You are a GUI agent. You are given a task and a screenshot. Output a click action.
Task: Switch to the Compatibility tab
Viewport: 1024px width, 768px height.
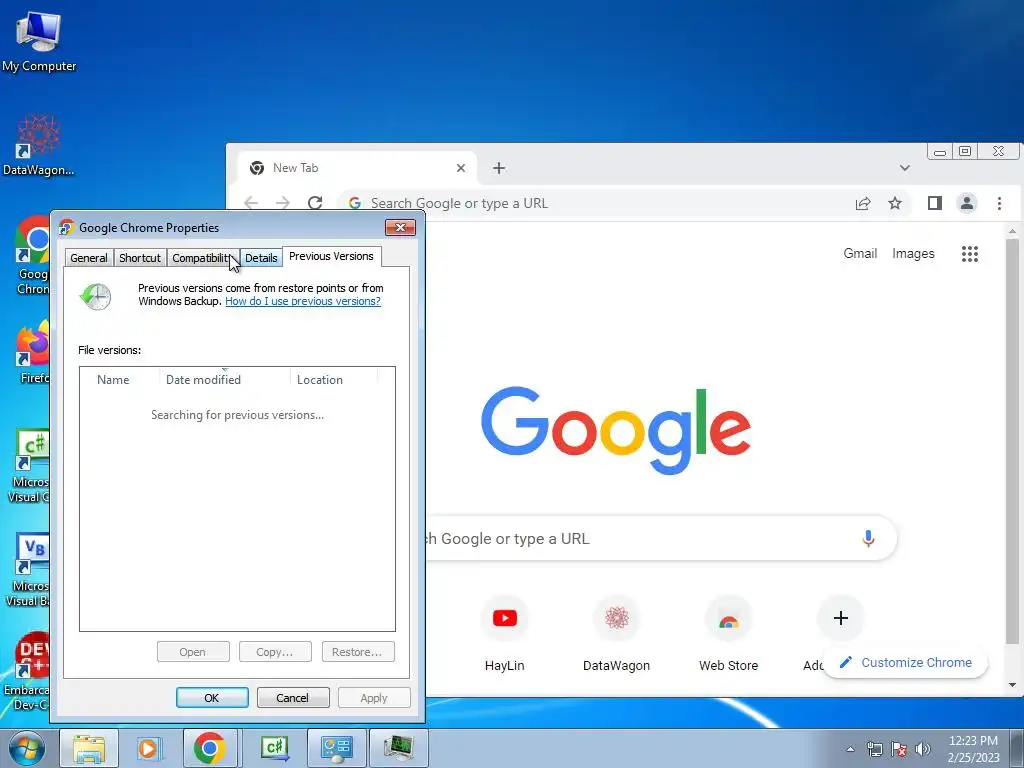[x=202, y=258]
